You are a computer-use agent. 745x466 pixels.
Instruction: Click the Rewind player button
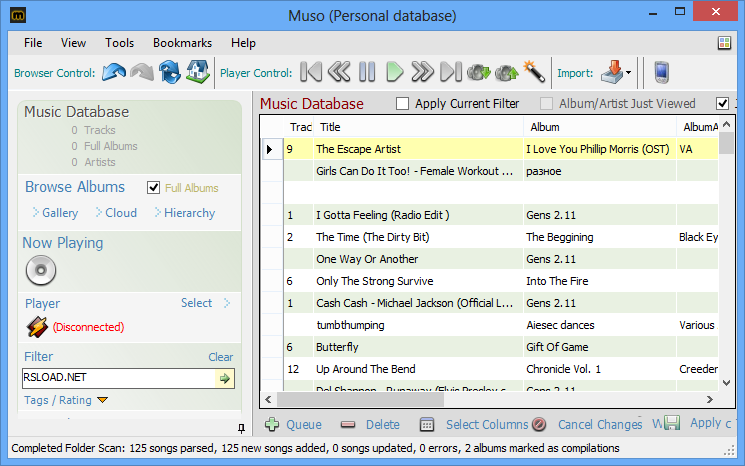pos(339,72)
